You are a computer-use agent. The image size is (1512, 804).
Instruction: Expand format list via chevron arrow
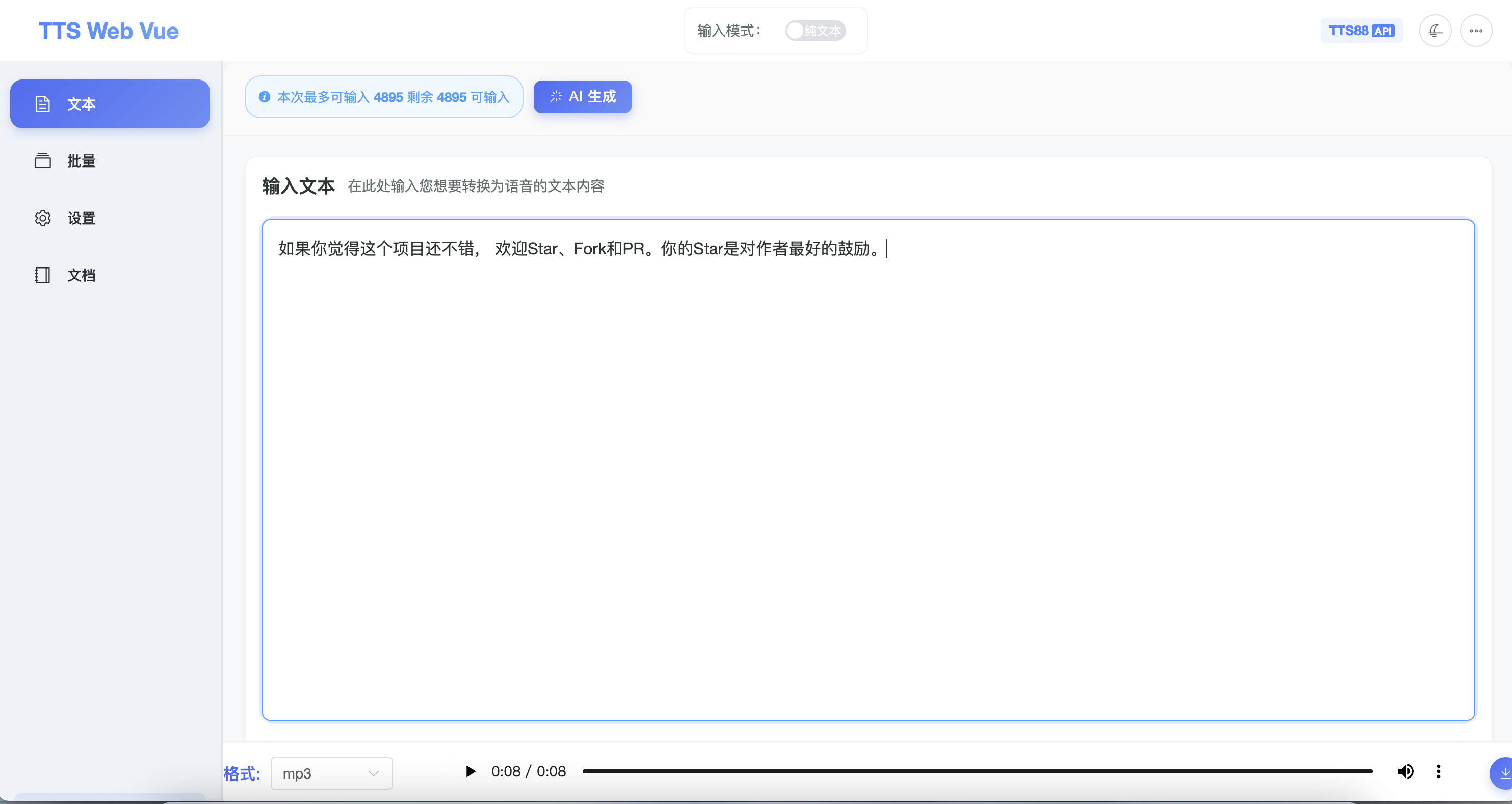pos(373,773)
